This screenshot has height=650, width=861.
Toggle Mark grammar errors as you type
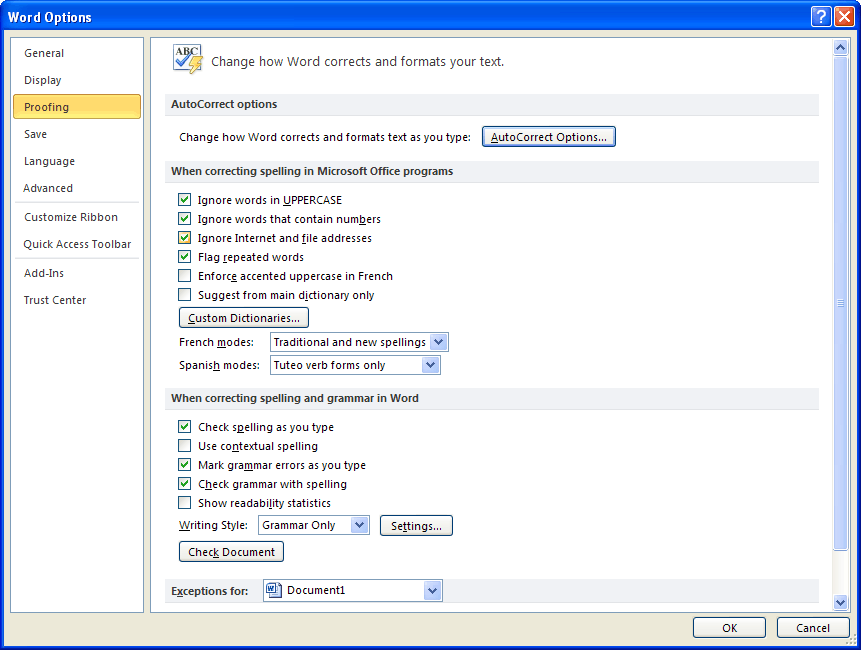click(184, 464)
